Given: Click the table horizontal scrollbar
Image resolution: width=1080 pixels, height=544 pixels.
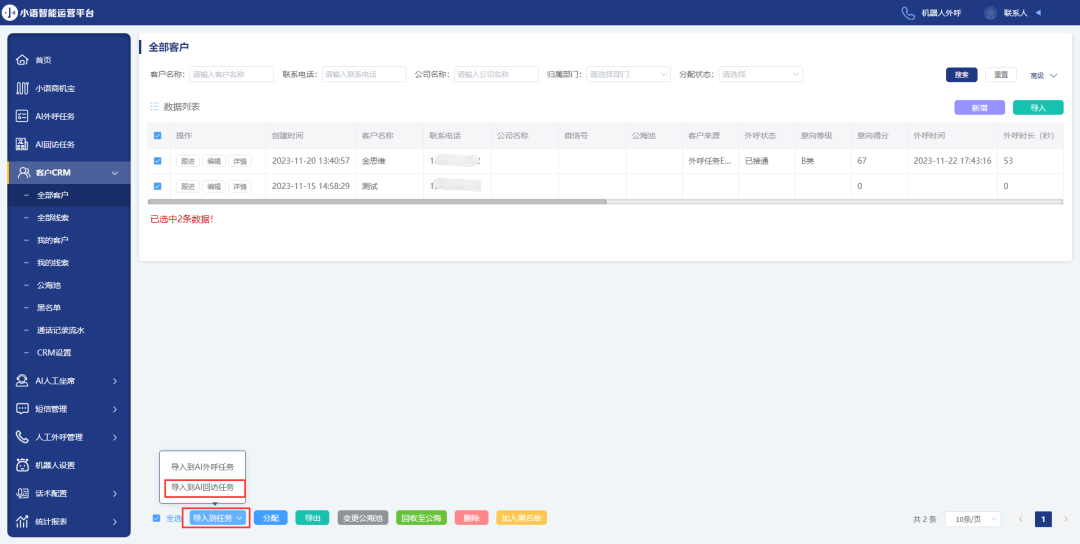Looking at the screenshot, I should [x=377, y=202].
